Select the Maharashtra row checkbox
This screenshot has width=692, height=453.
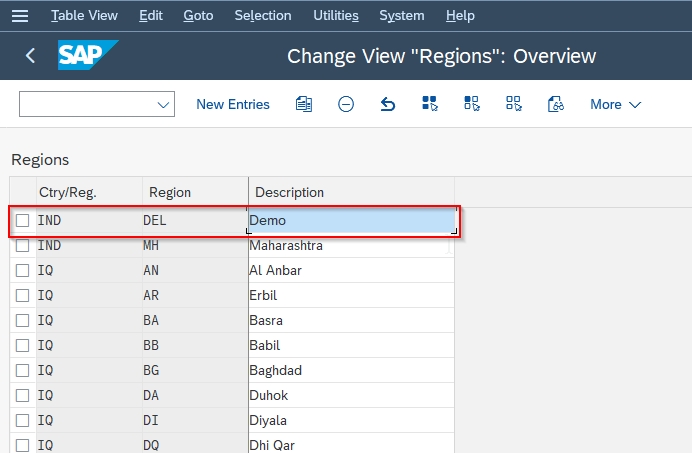[23, 245]
